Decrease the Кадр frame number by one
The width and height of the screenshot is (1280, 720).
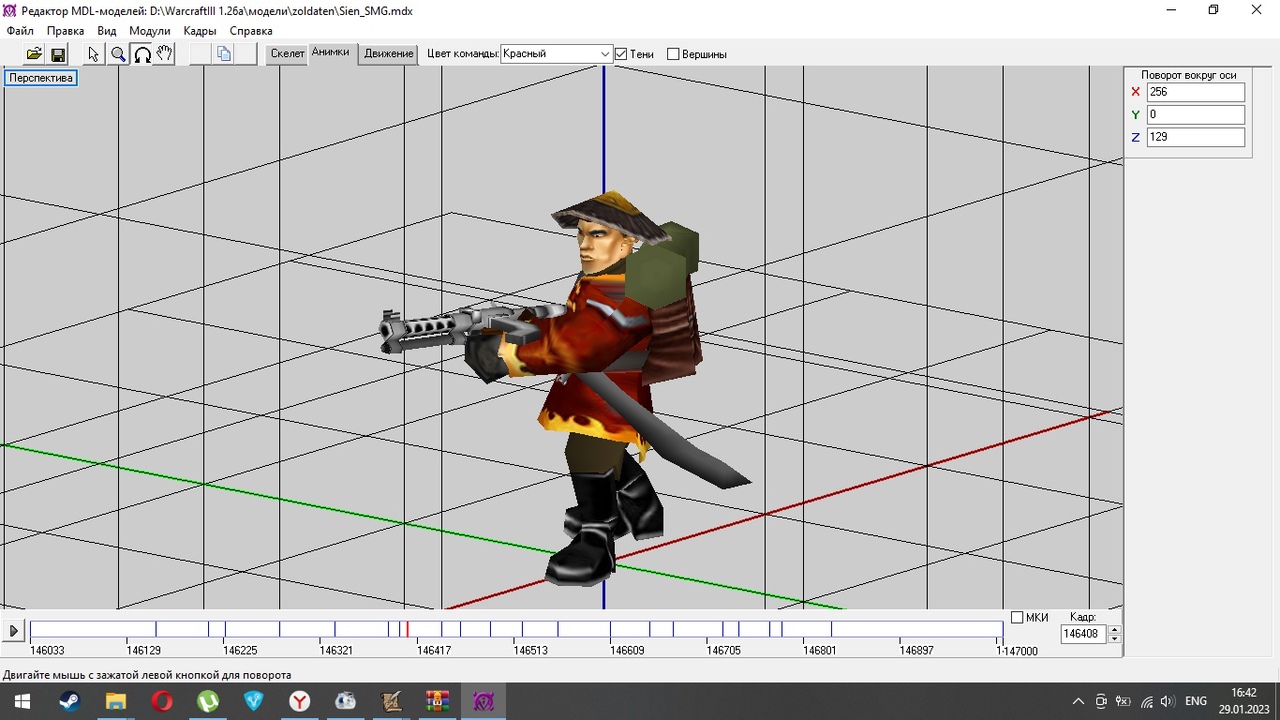coord(1115,638)
